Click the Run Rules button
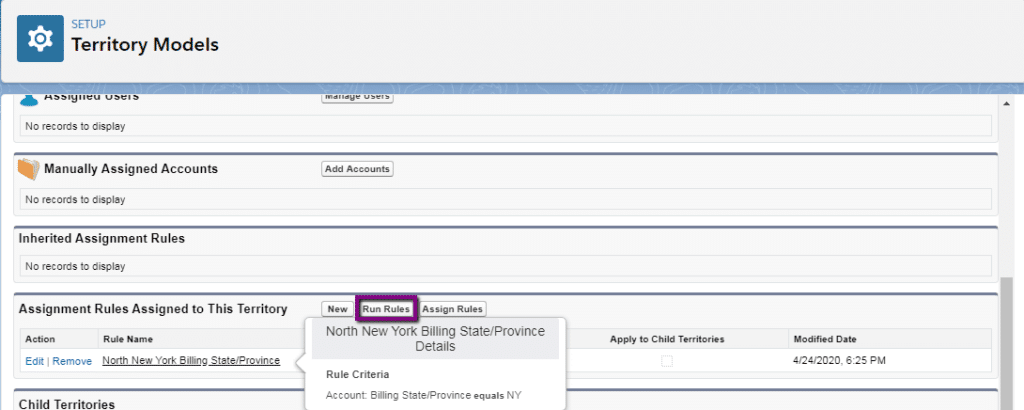Image resolution: width=1024 pixels, height=410 pixels. pyautogui.click(x=386, y=309)
